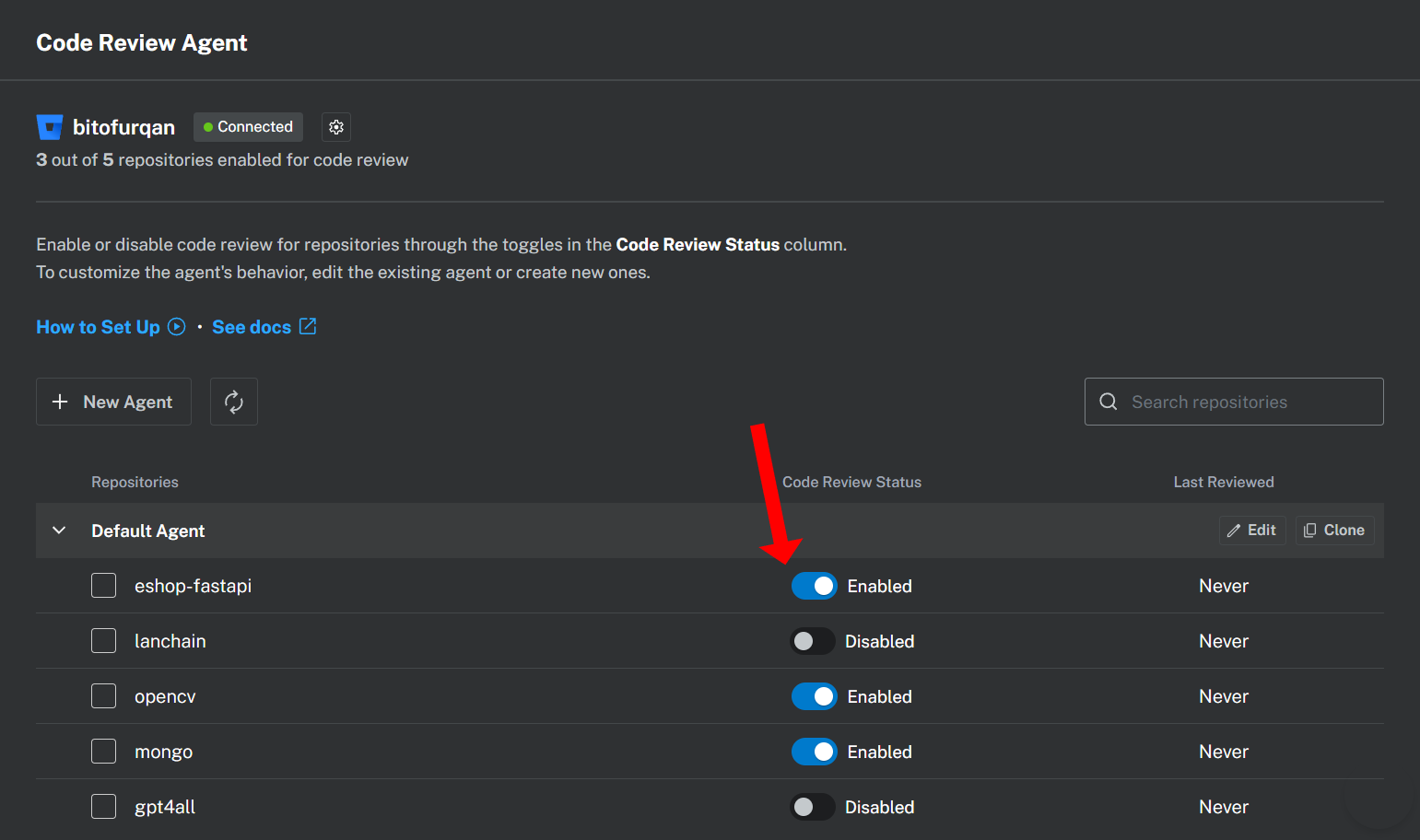Open the See docs link

252,327
